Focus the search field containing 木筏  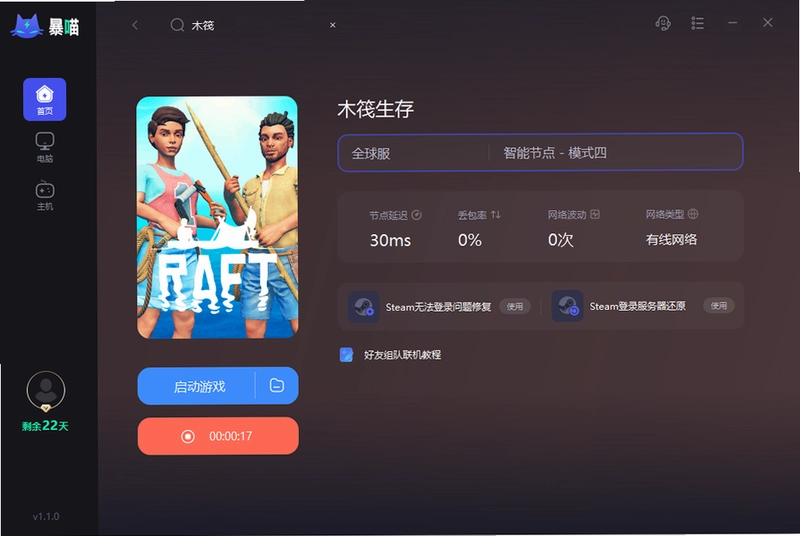tap(255, 25)
